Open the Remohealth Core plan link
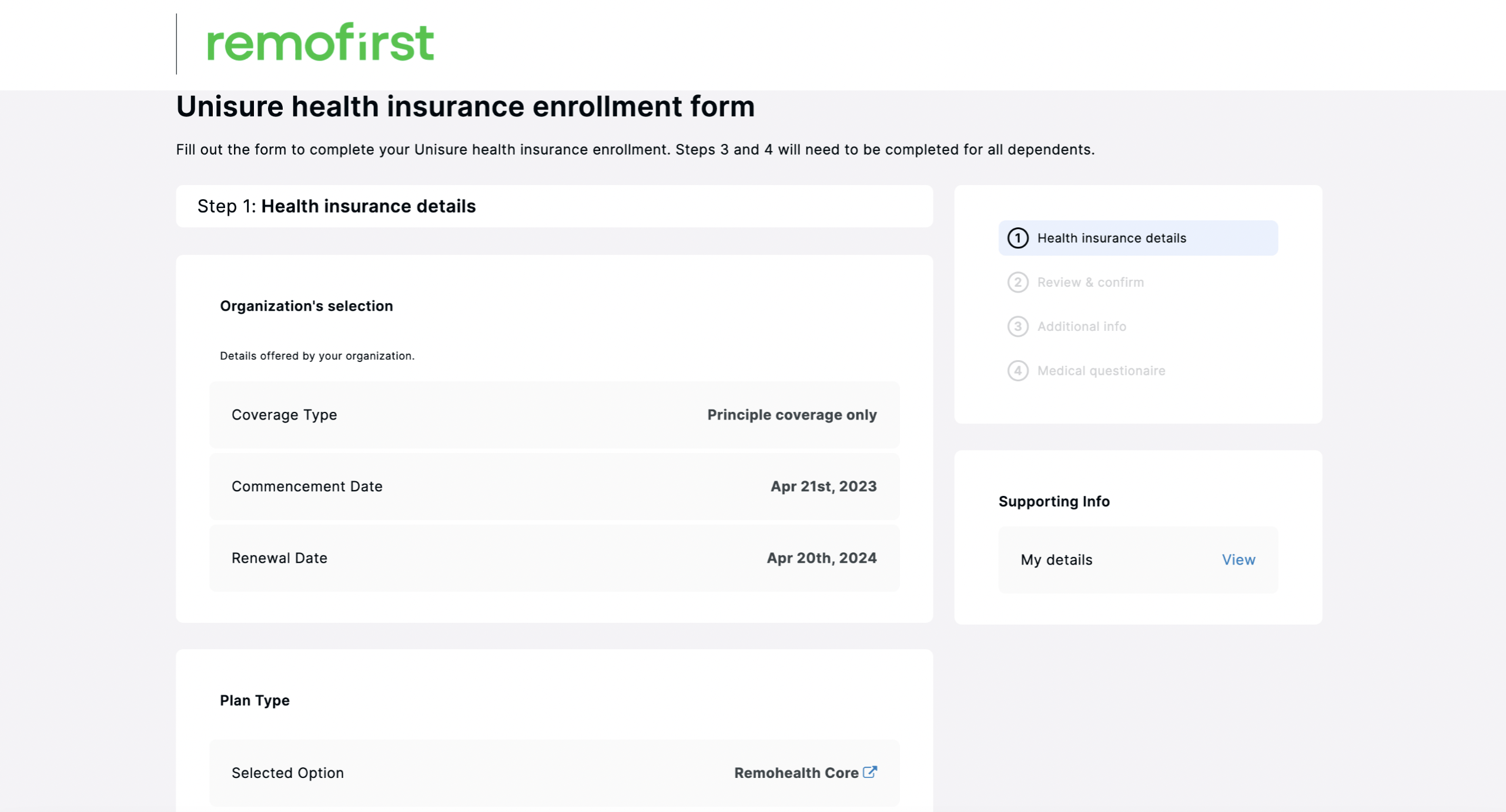 click(x=796, y=773)
